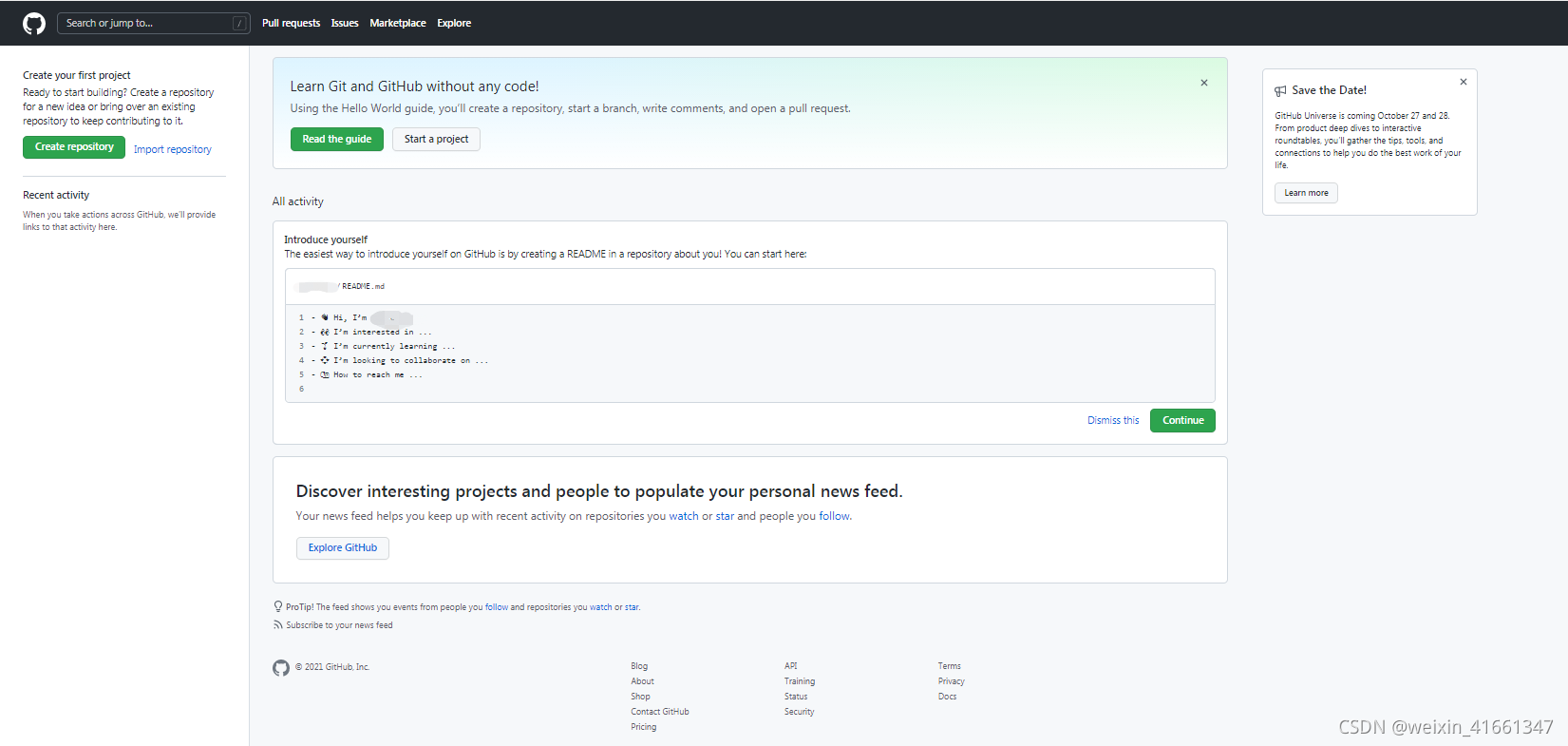The width and height of the screenshot is (1568, 746).
Task: Open the GitHub logo home link
Action: [34, 24]
